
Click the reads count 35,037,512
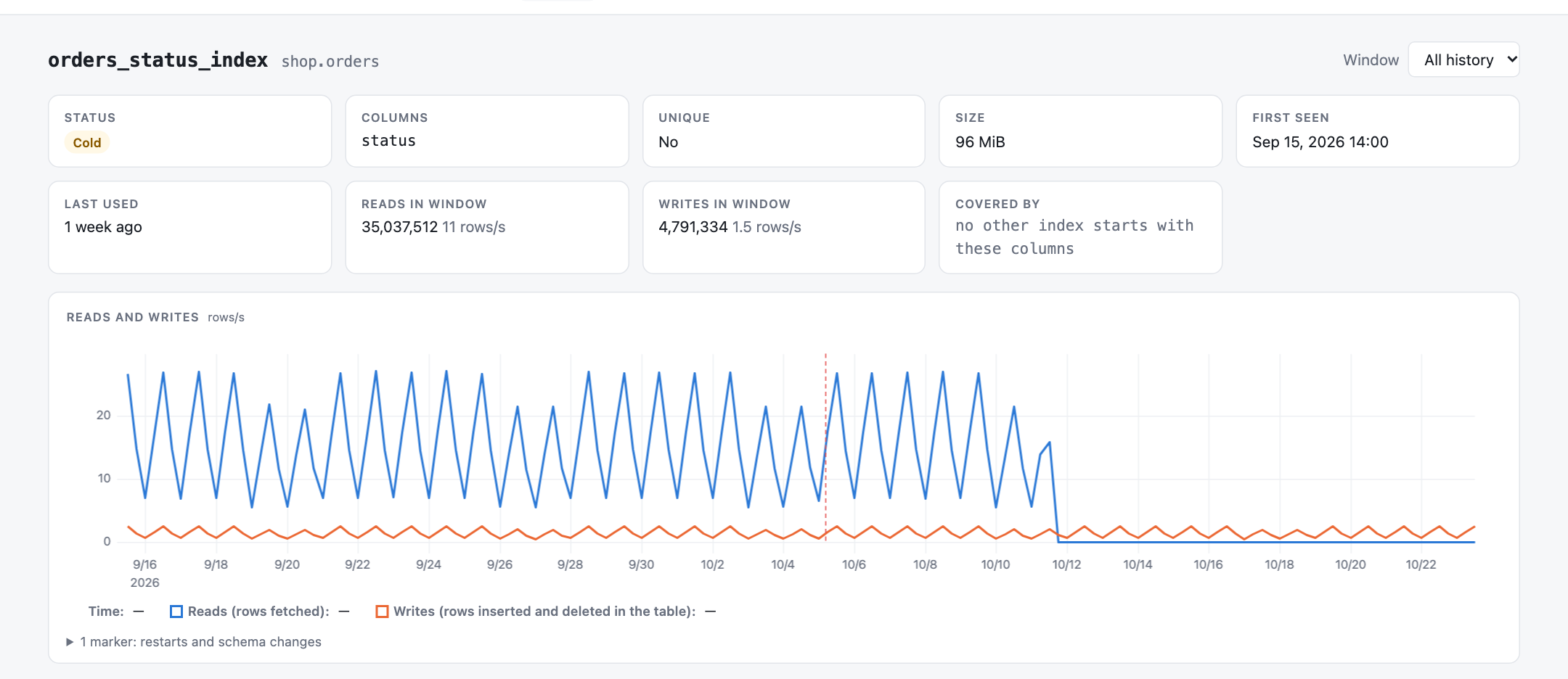[399, 227]
